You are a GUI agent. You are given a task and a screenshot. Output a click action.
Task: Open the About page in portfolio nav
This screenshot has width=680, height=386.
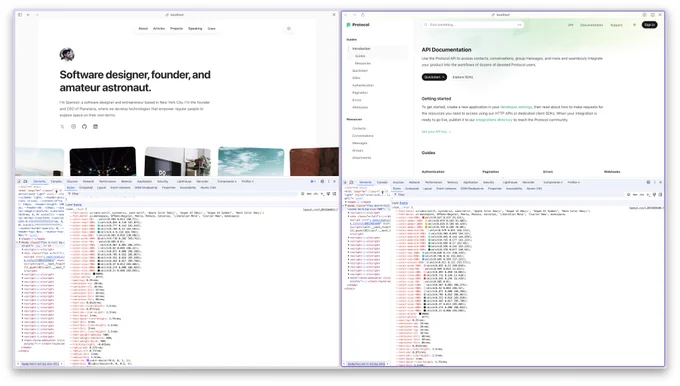click(143, 29)
